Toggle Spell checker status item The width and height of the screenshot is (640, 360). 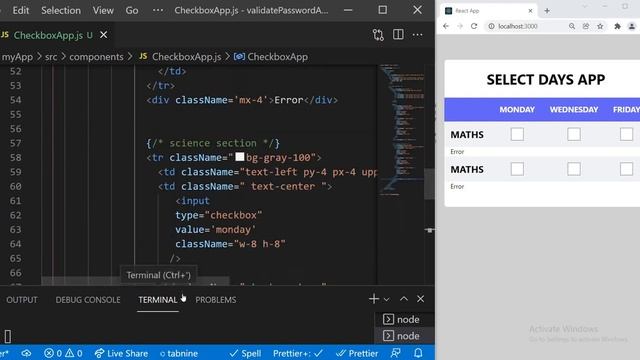pyautogui.click(x=245, y=353)
